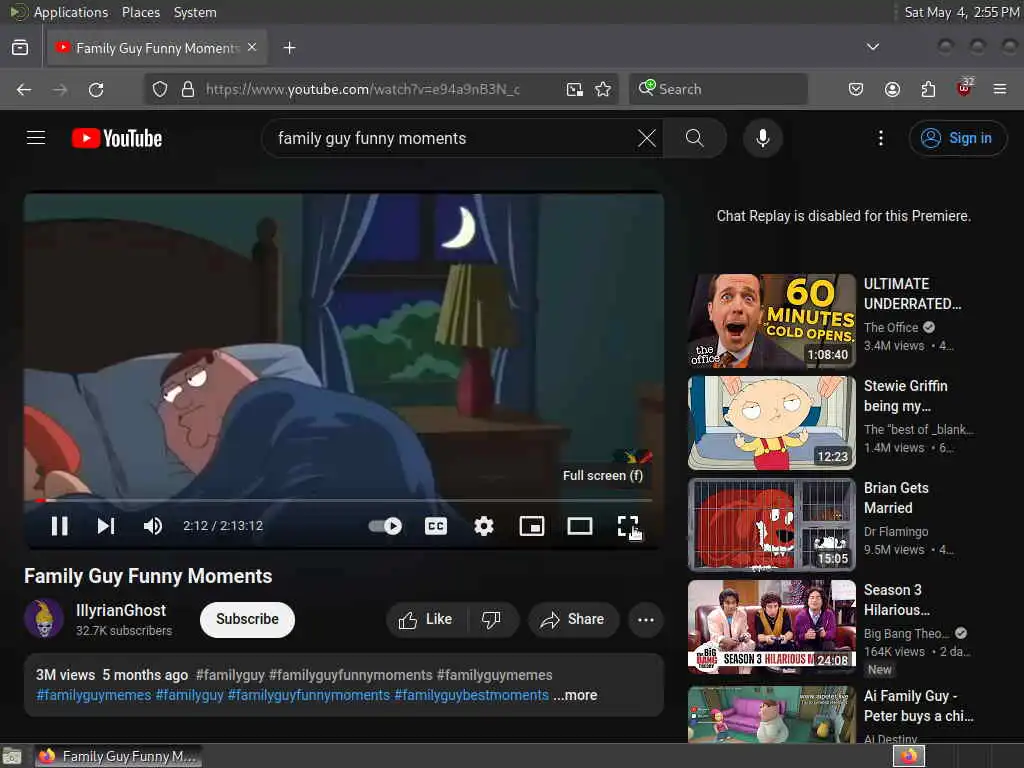This screenshot has width=1024, height=768.
Task: Open a new browser tab
Action: 289,48
